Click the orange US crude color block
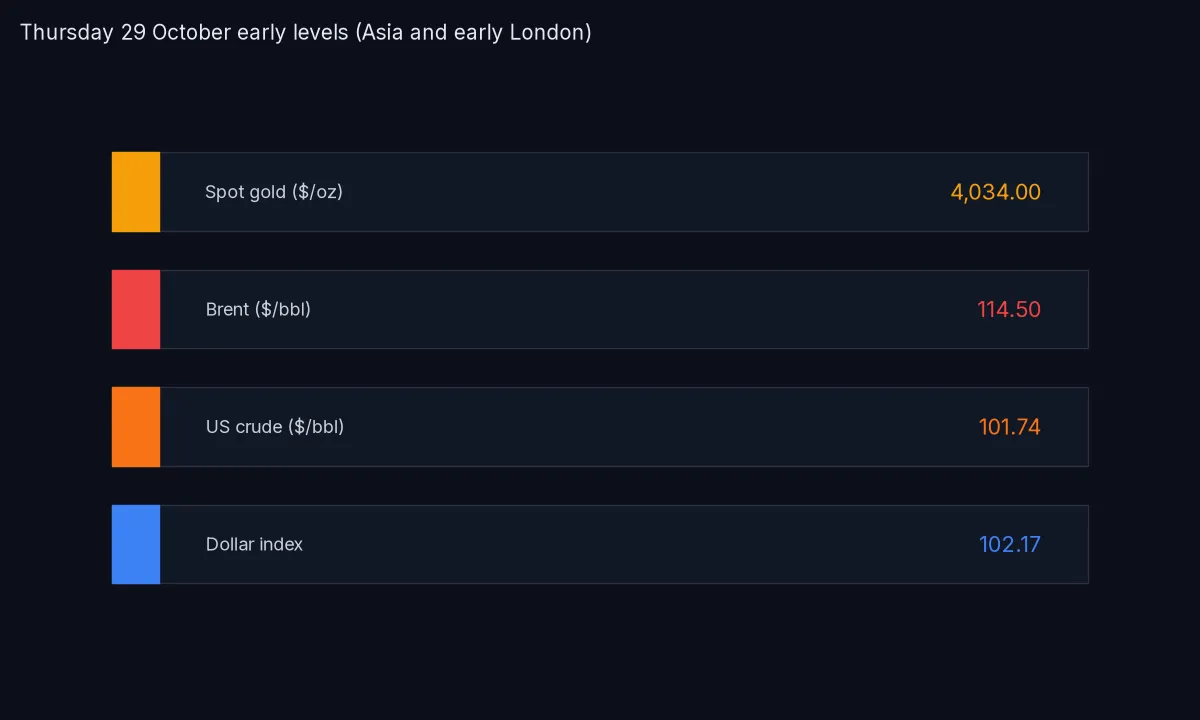The image size is (1200, 720). [x=136, y=427]
